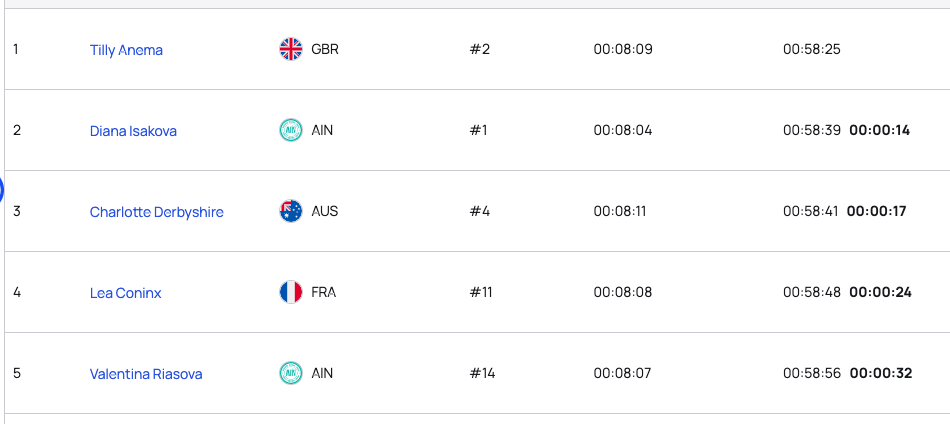Click start number #2 in first row
This screenshot has height=424, width=950.
(x=480, y=49)
